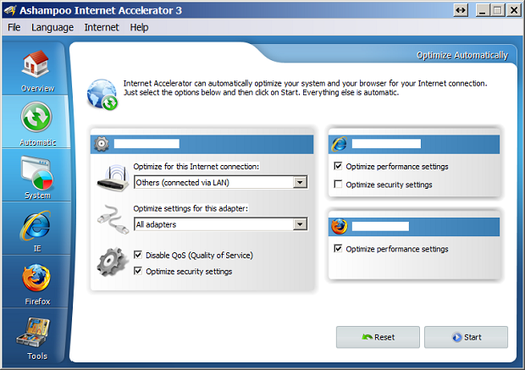The width and height of the screenshot is (525, 370).
Task: Toggle Firefox Optimize performance settings checkbox
Action: [338, 248]
